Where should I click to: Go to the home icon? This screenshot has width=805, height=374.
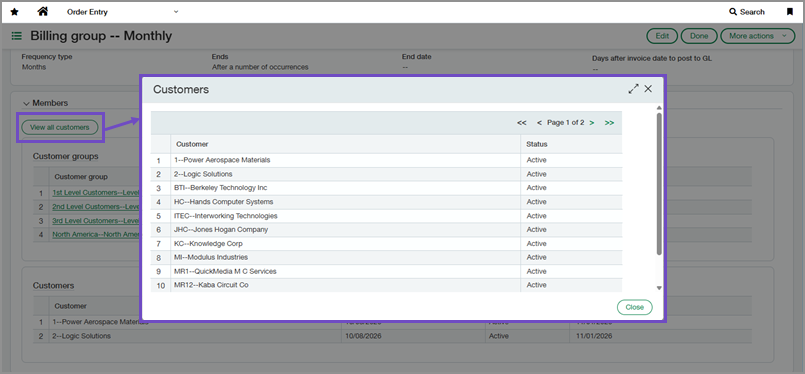43,11
